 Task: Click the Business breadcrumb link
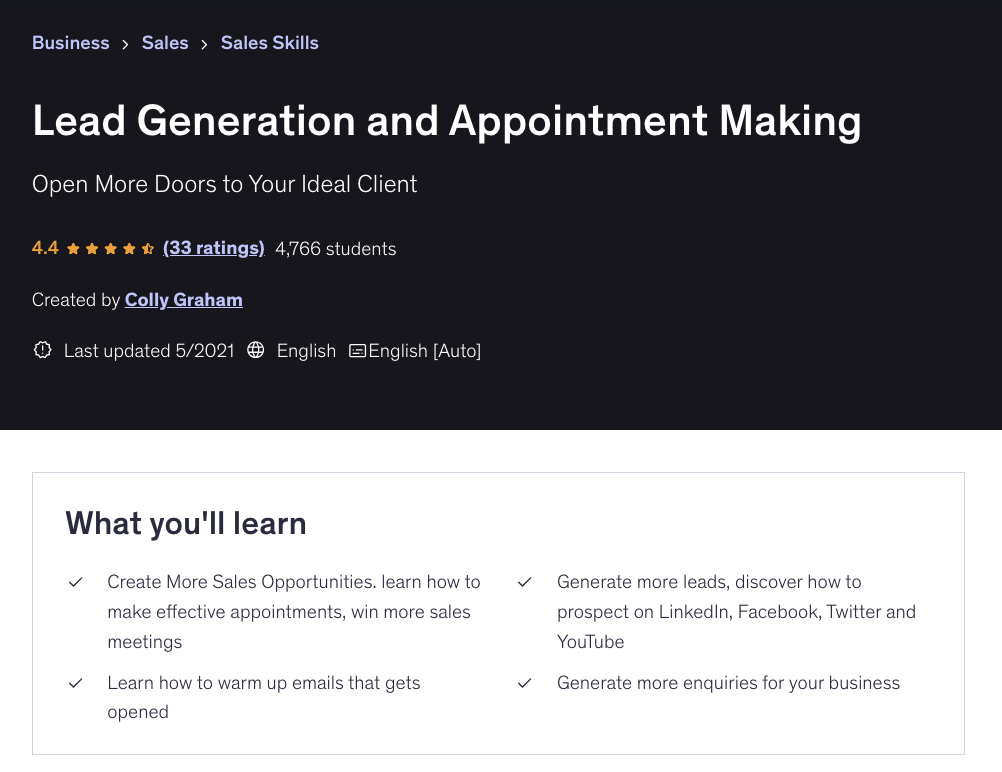(70, 43)
